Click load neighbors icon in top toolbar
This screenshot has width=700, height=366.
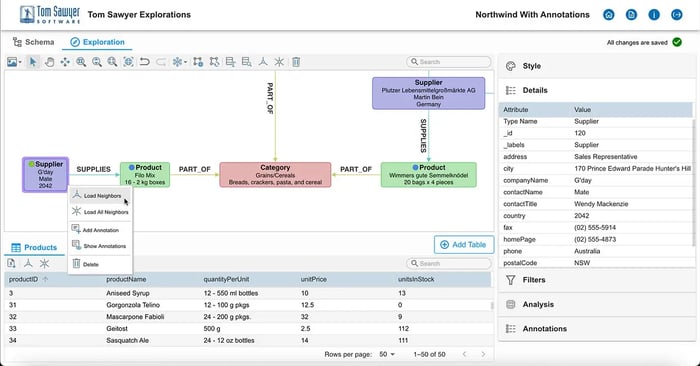tap(263, 62)
